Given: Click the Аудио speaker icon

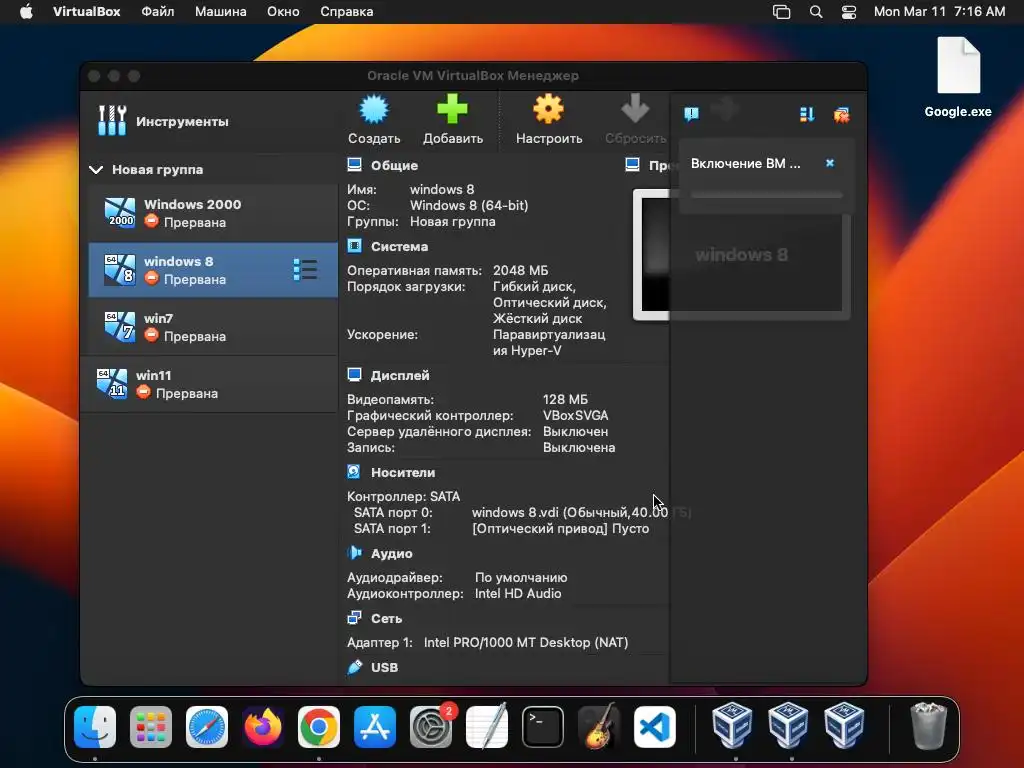Looking at the screenshot, I should point(354,552).
